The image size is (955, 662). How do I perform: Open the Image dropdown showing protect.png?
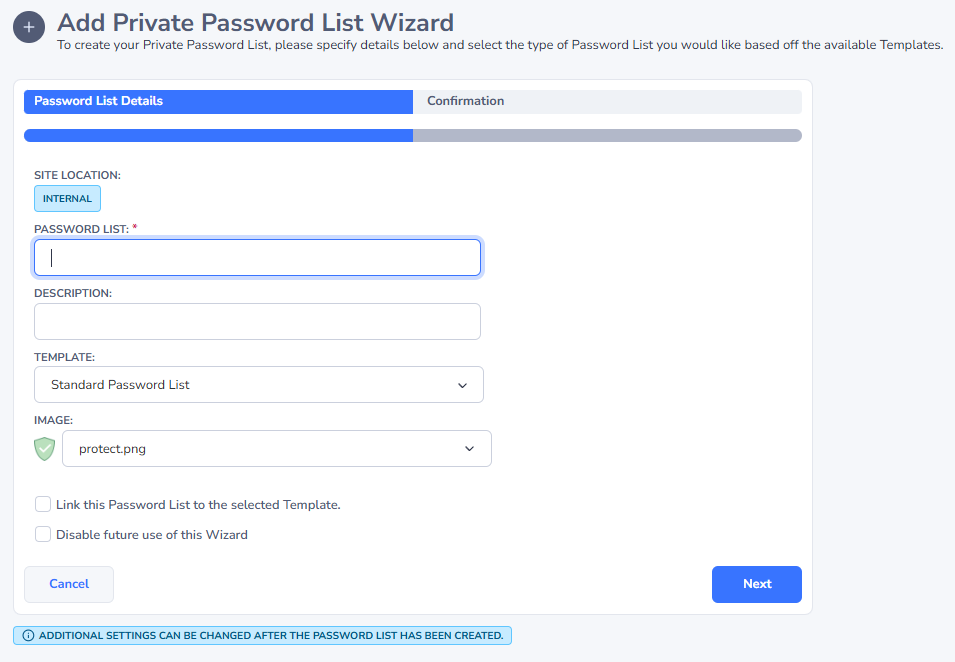[x=276, y=448]
